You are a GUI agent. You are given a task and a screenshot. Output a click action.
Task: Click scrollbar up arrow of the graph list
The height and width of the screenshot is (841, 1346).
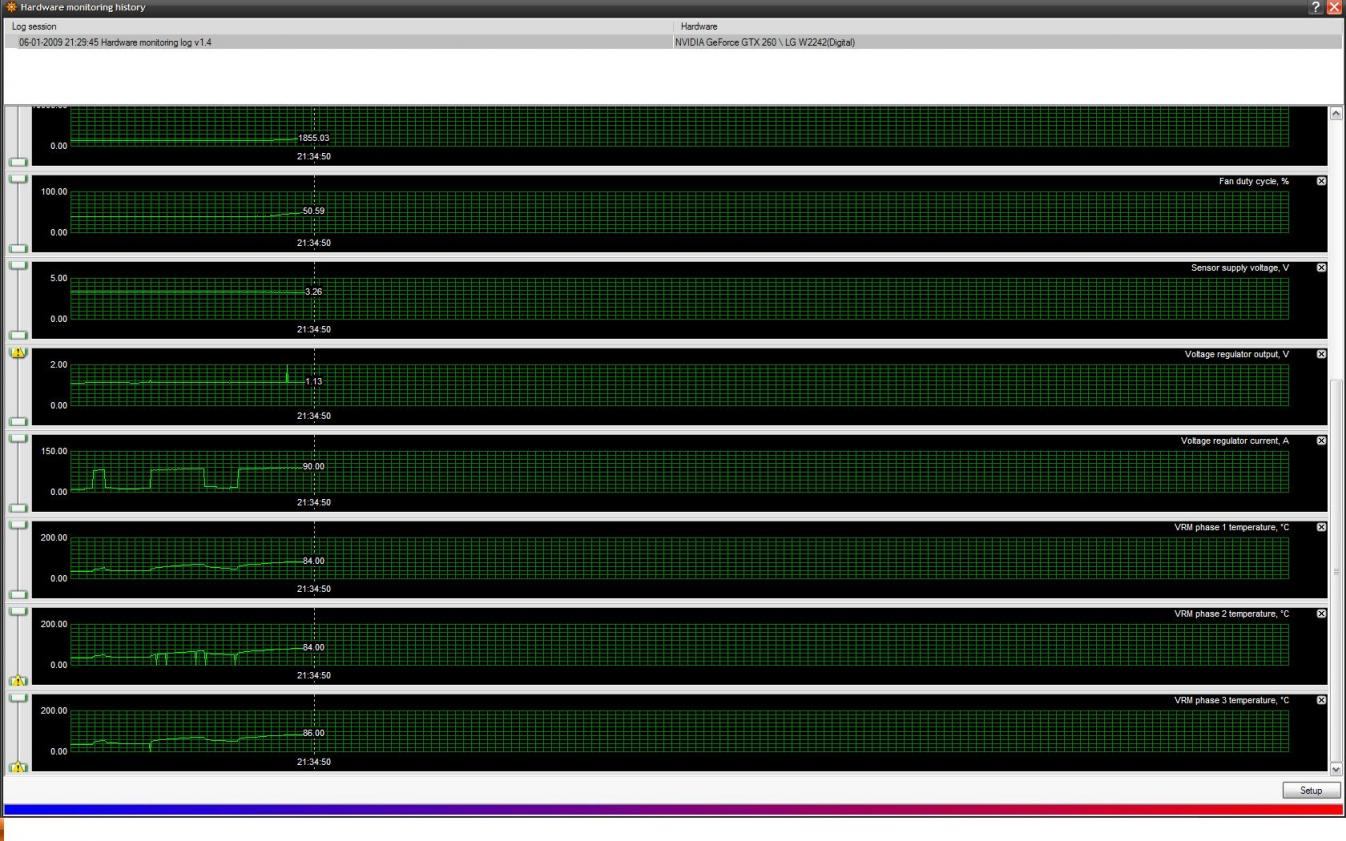[x=1337, y=113]
